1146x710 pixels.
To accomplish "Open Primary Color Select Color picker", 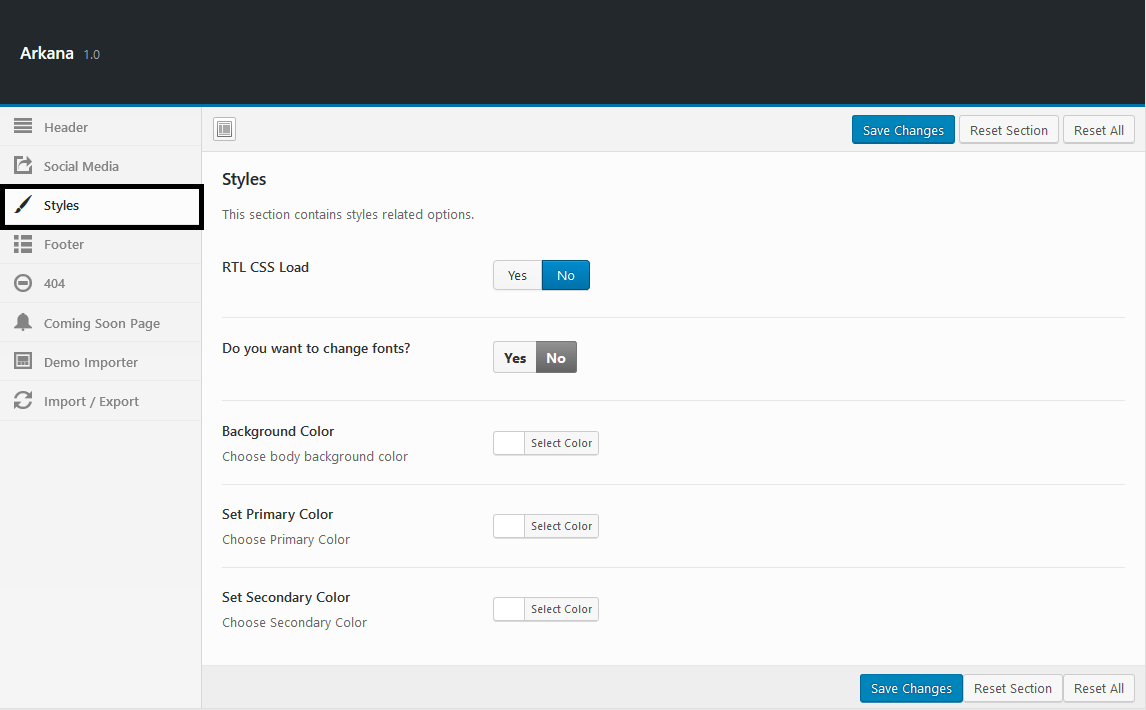I will [561, 526].
